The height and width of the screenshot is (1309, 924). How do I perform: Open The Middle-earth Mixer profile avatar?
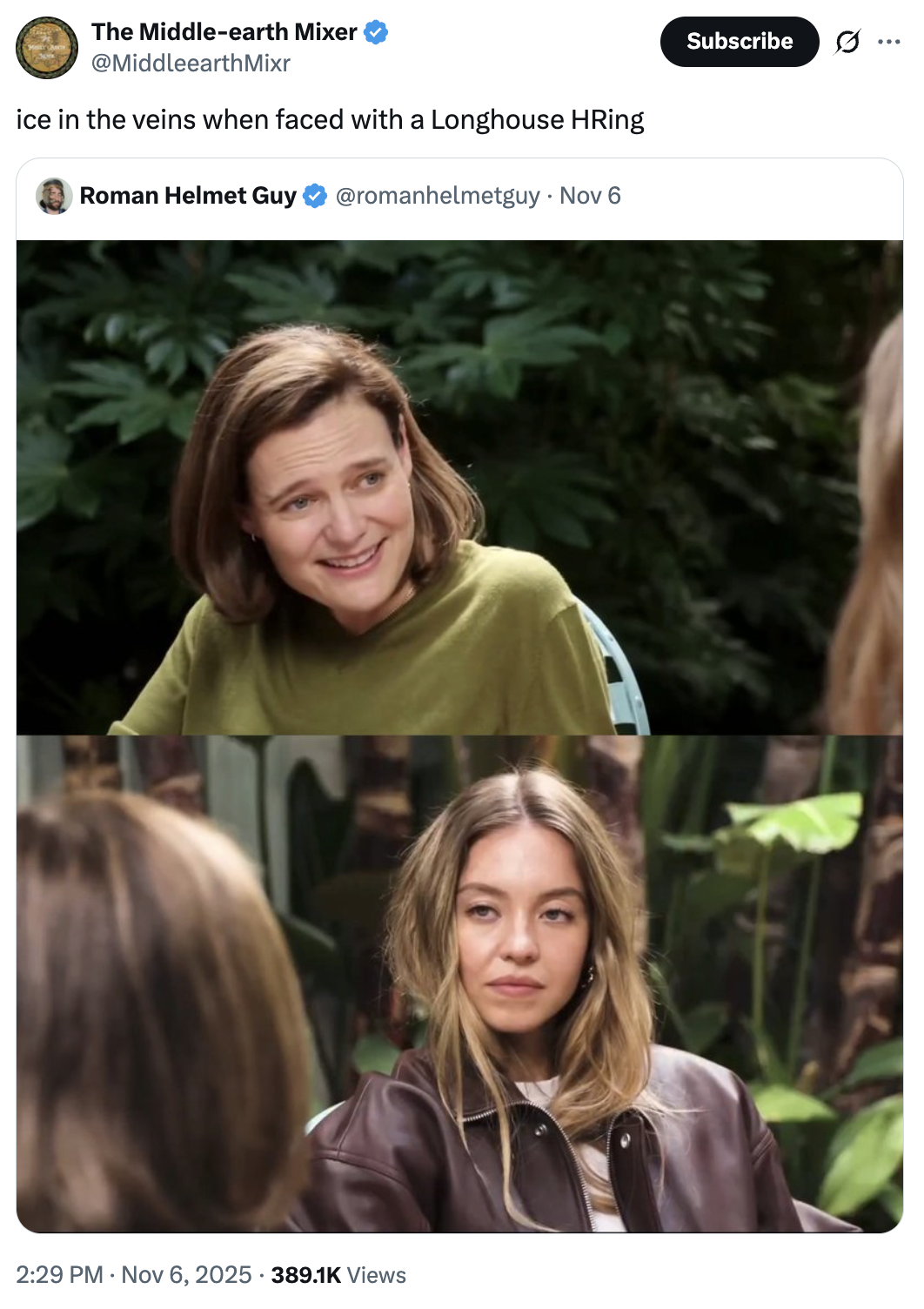(x=47, y=48)
